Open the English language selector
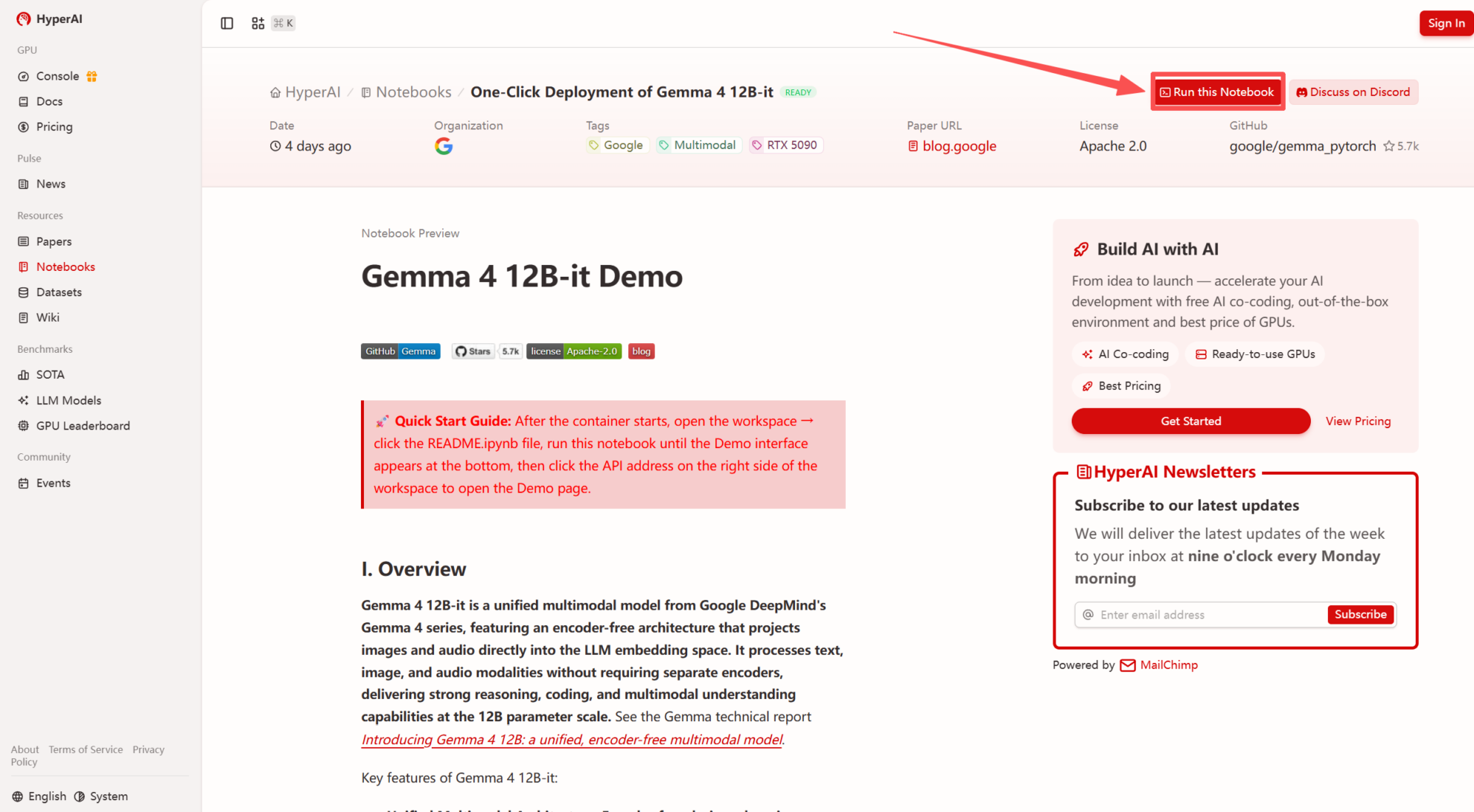Viewport: 1474px width, 812px height. pyautogui.click(x=39, y=796)
